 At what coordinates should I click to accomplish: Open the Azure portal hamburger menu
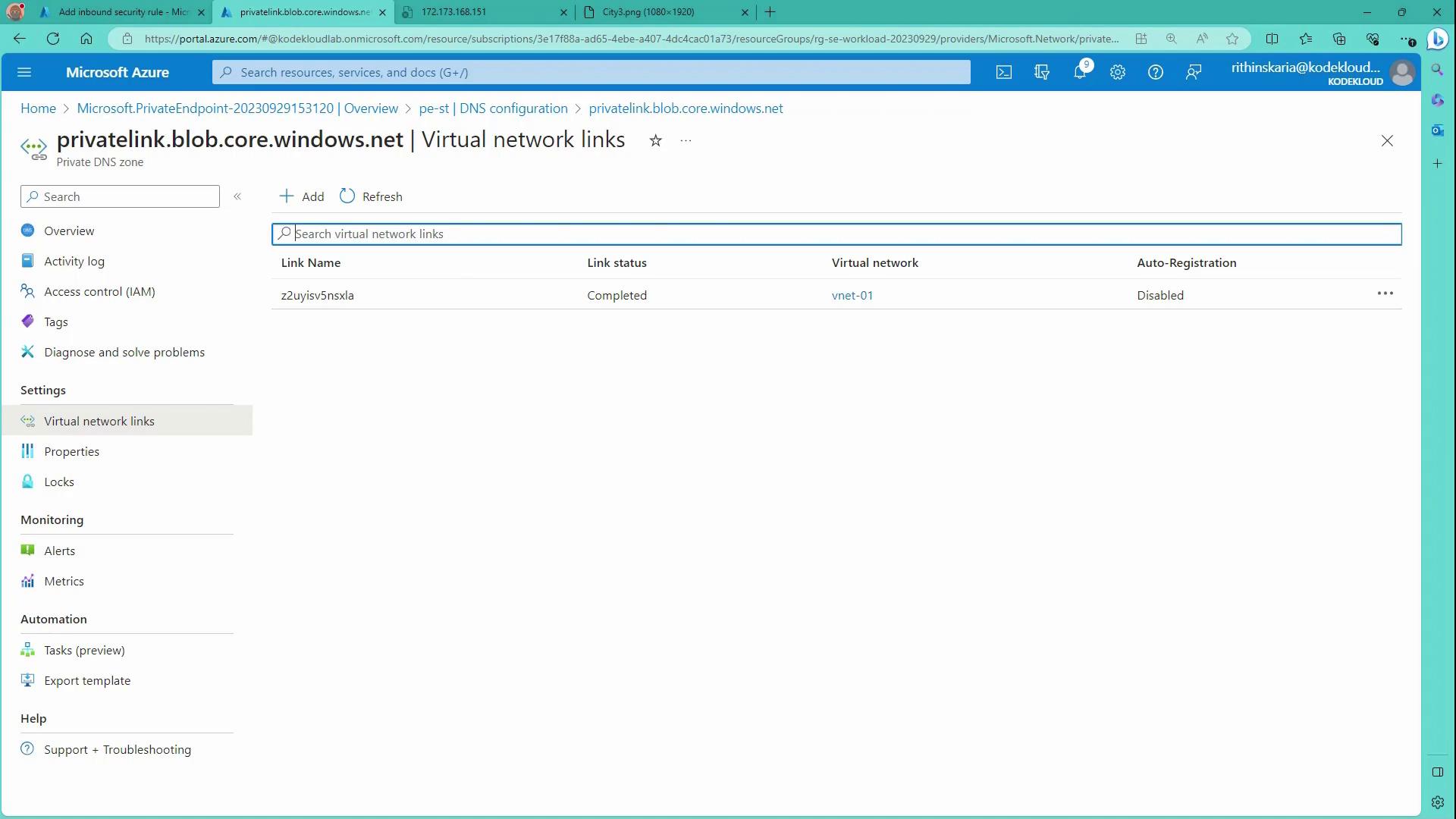[24, 73]
